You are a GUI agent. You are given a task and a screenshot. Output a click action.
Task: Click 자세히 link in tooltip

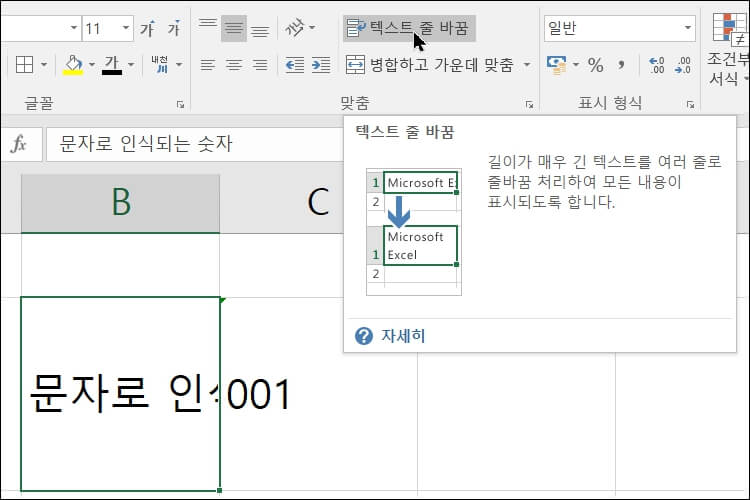tap(403, 335)
